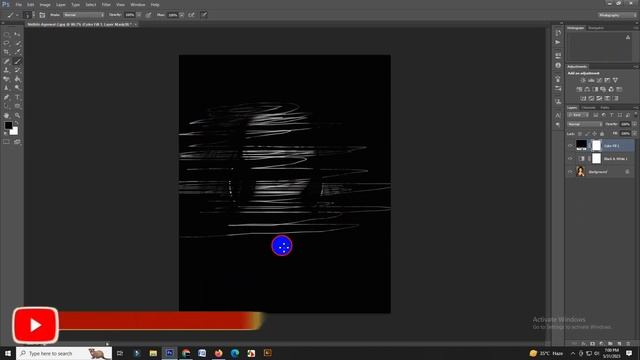Select the Clone Stamp tool
Screen dimensions: 640x360
pyautogui.click(x=7, y=70)
